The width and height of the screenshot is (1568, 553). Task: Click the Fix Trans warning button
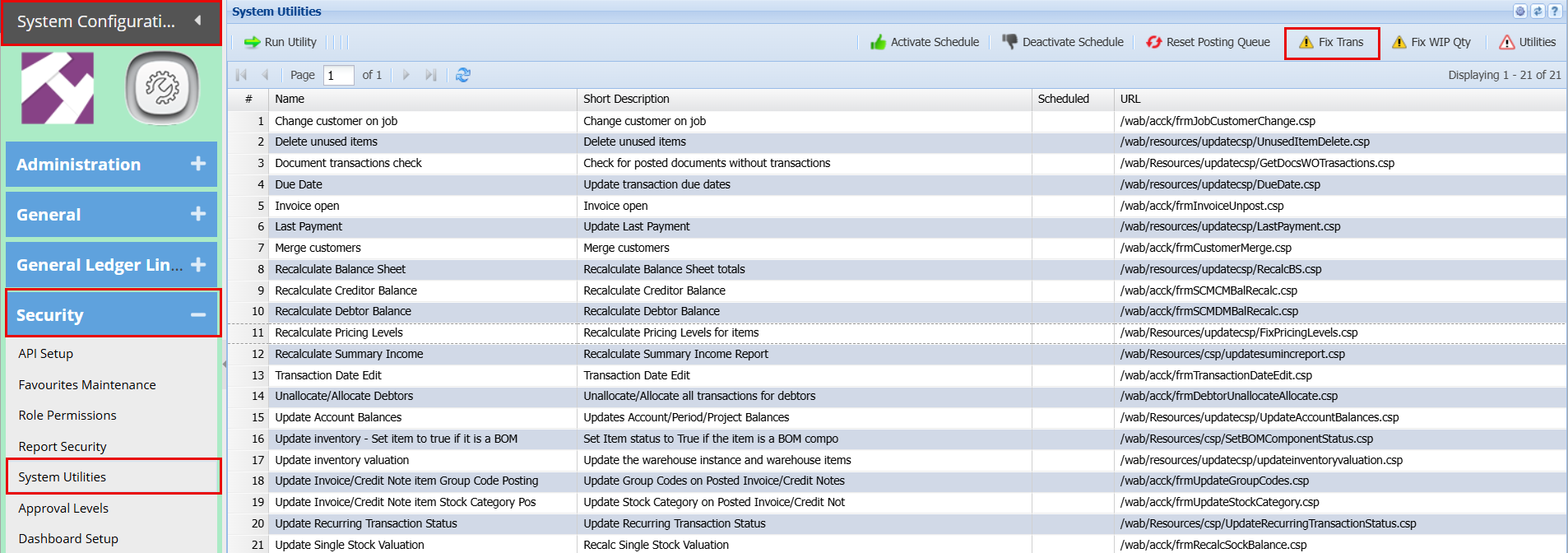(1331, 42)
